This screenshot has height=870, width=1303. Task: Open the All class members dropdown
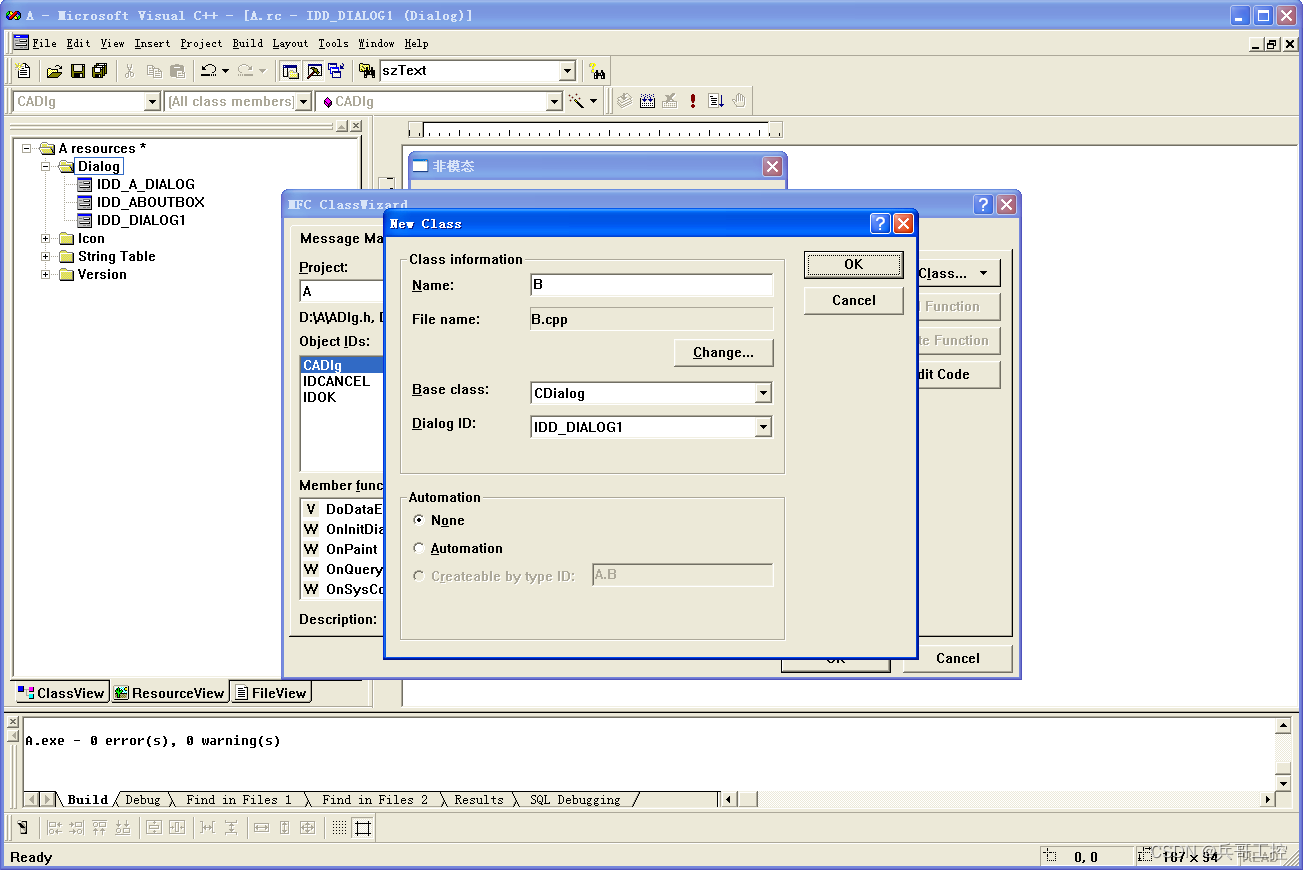tap(304, 101)
